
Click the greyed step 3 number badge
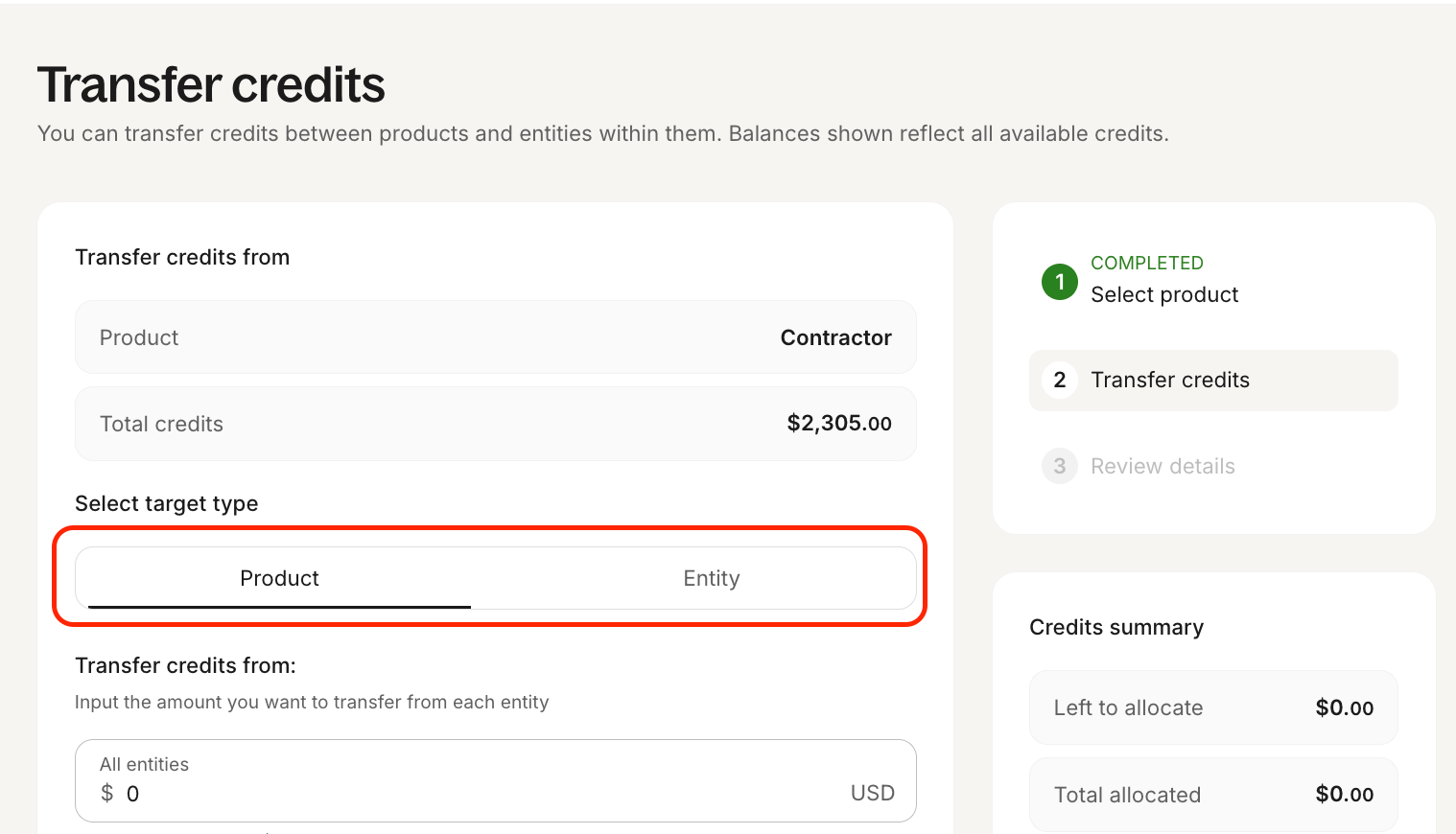click(1059, 467)
